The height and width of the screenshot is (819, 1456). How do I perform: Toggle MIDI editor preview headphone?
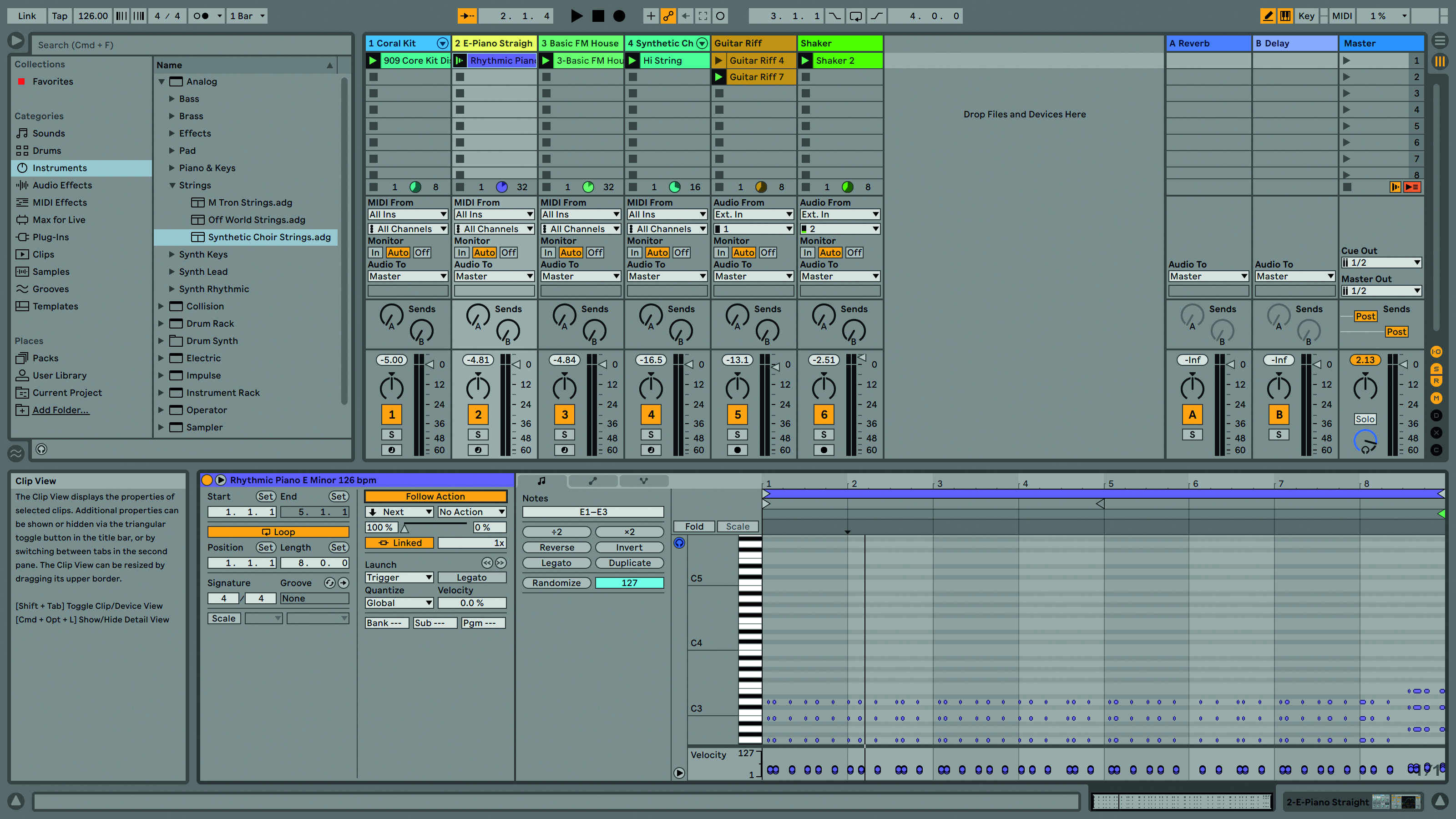pos(679,543)
